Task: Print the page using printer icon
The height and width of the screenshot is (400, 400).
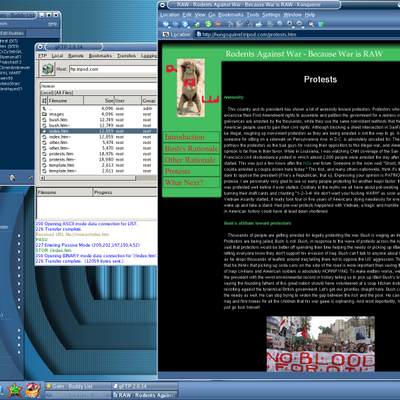Action: (x=259, y=24)
